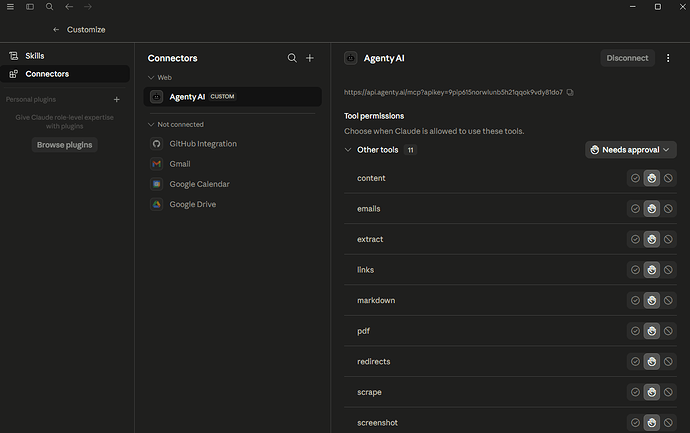Click the Agenty AI header robot icon

351,58
